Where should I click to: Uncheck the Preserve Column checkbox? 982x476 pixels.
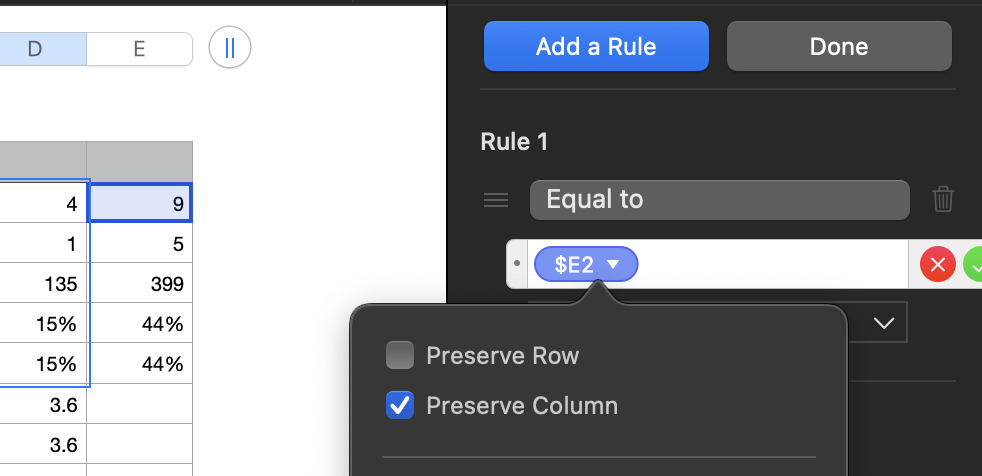click(400, 405)
